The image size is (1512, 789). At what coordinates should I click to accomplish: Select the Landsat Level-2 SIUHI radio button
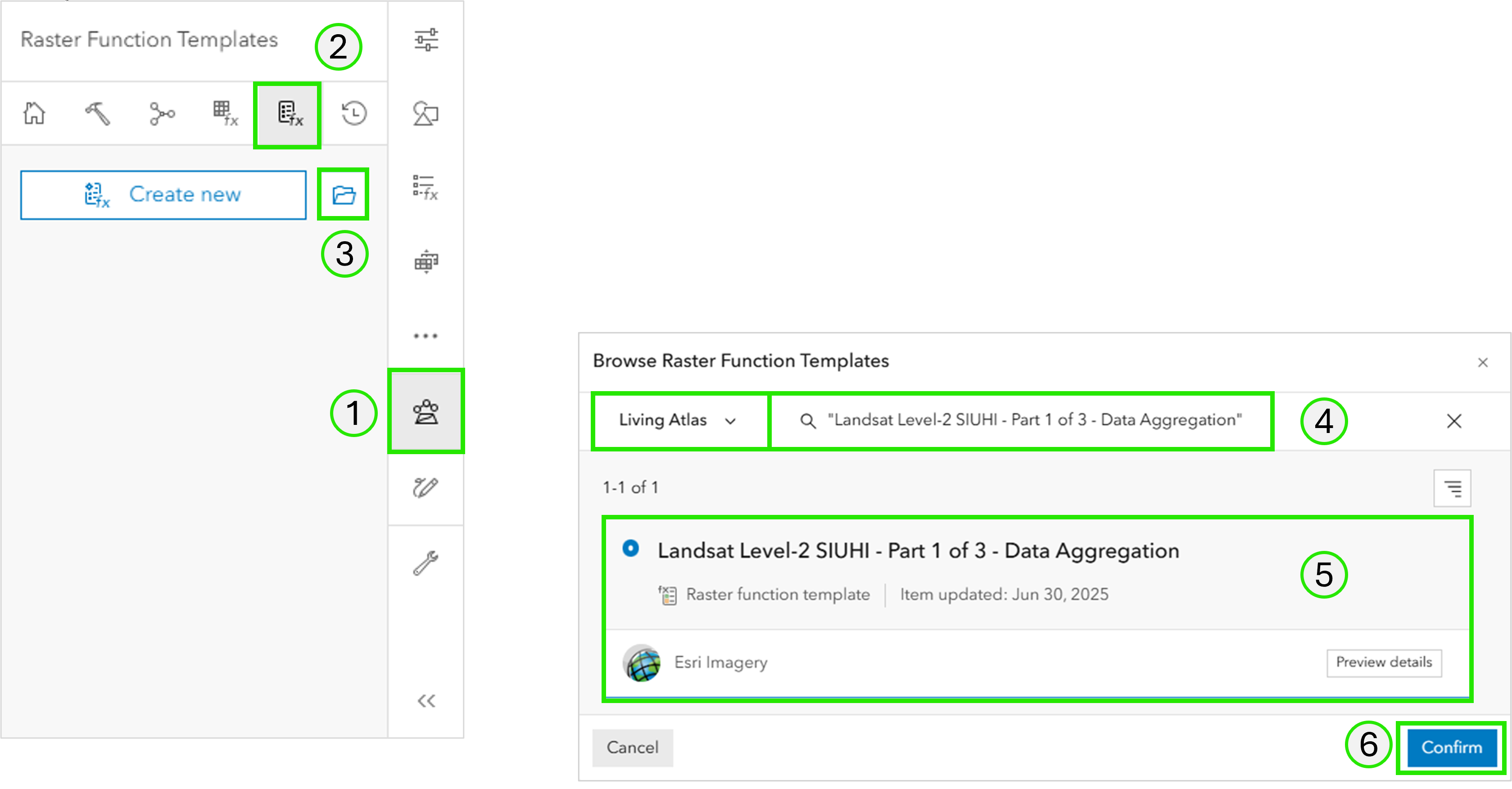coord(630,549)
